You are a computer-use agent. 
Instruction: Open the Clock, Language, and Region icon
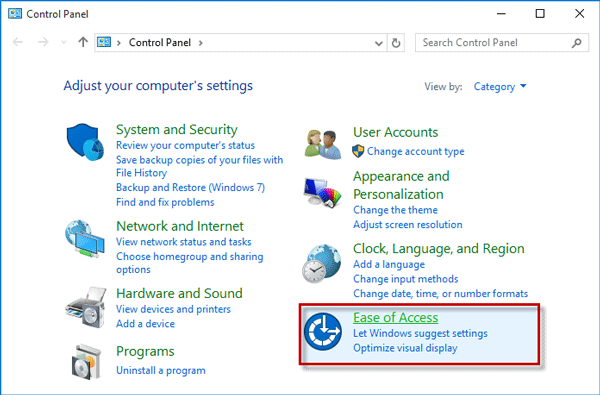pos(321,263)
